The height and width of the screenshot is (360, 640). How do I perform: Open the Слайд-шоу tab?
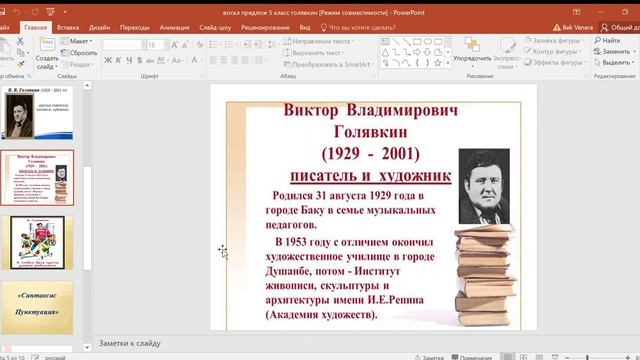215,27
